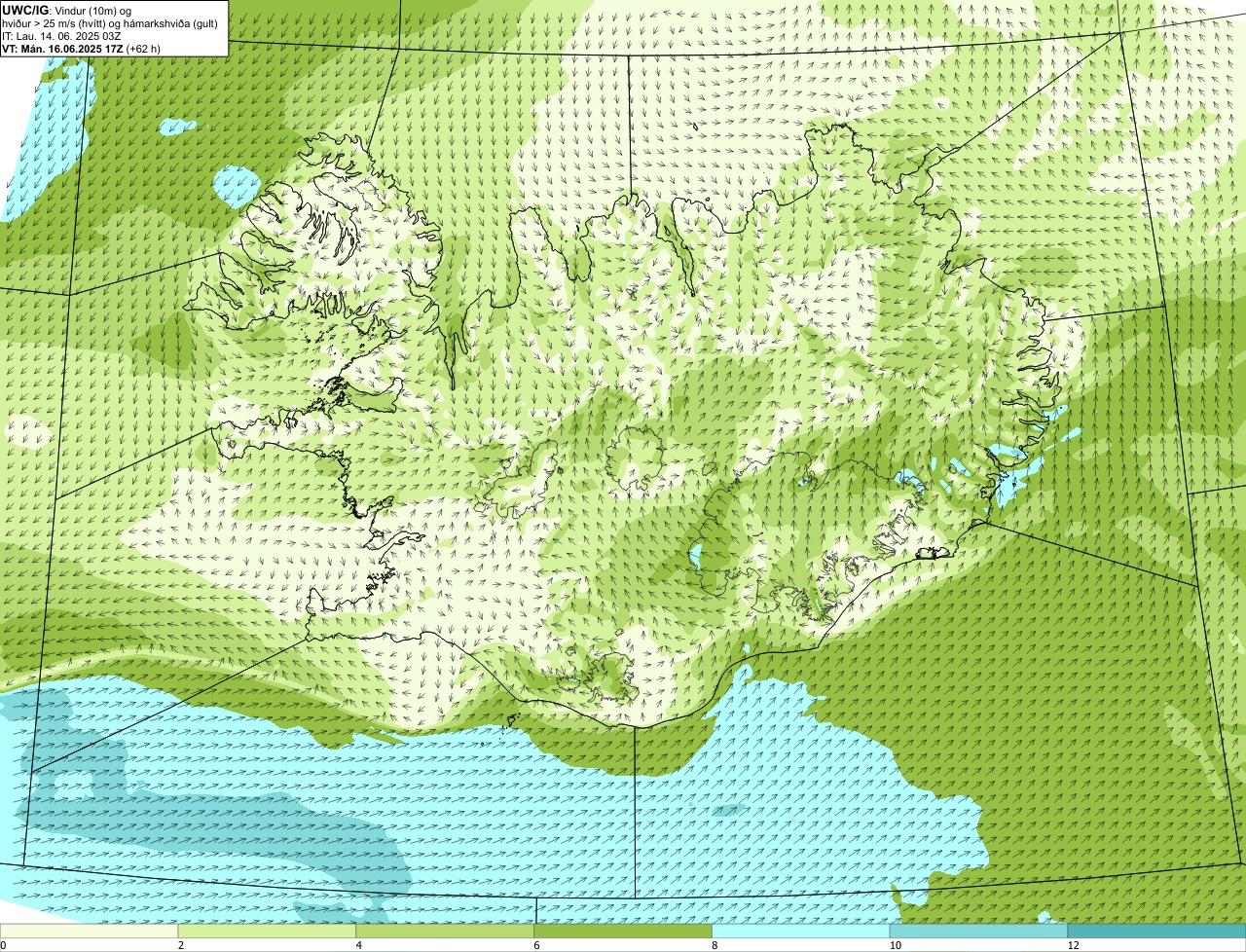Image resolution: width=1246 pixels, height=952 pixels.
Task: Click the teal 10–12 legend swatch
Action: (979, 932)
